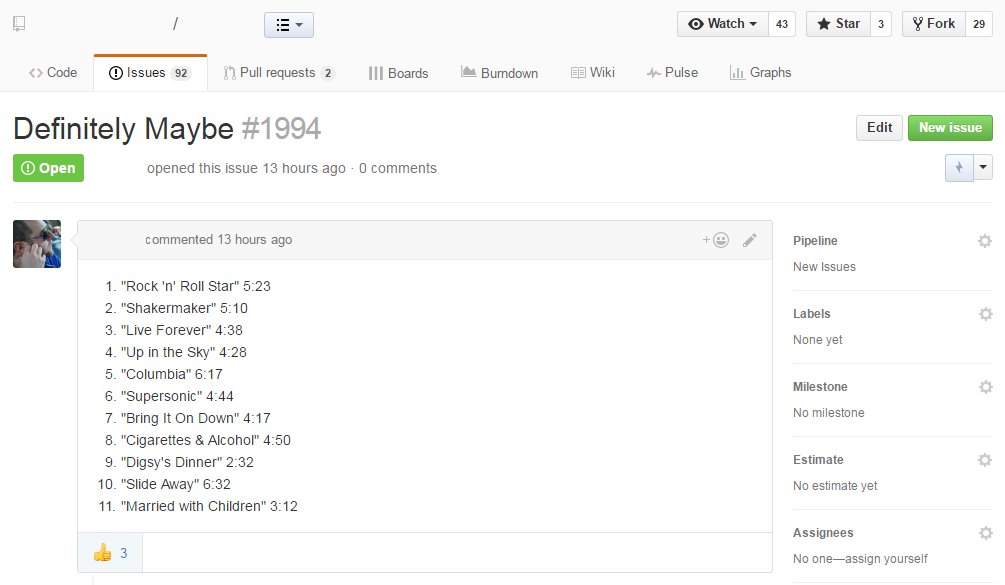Click the Watch button
The image size is (1005, 585).
(x=722, y=24)
